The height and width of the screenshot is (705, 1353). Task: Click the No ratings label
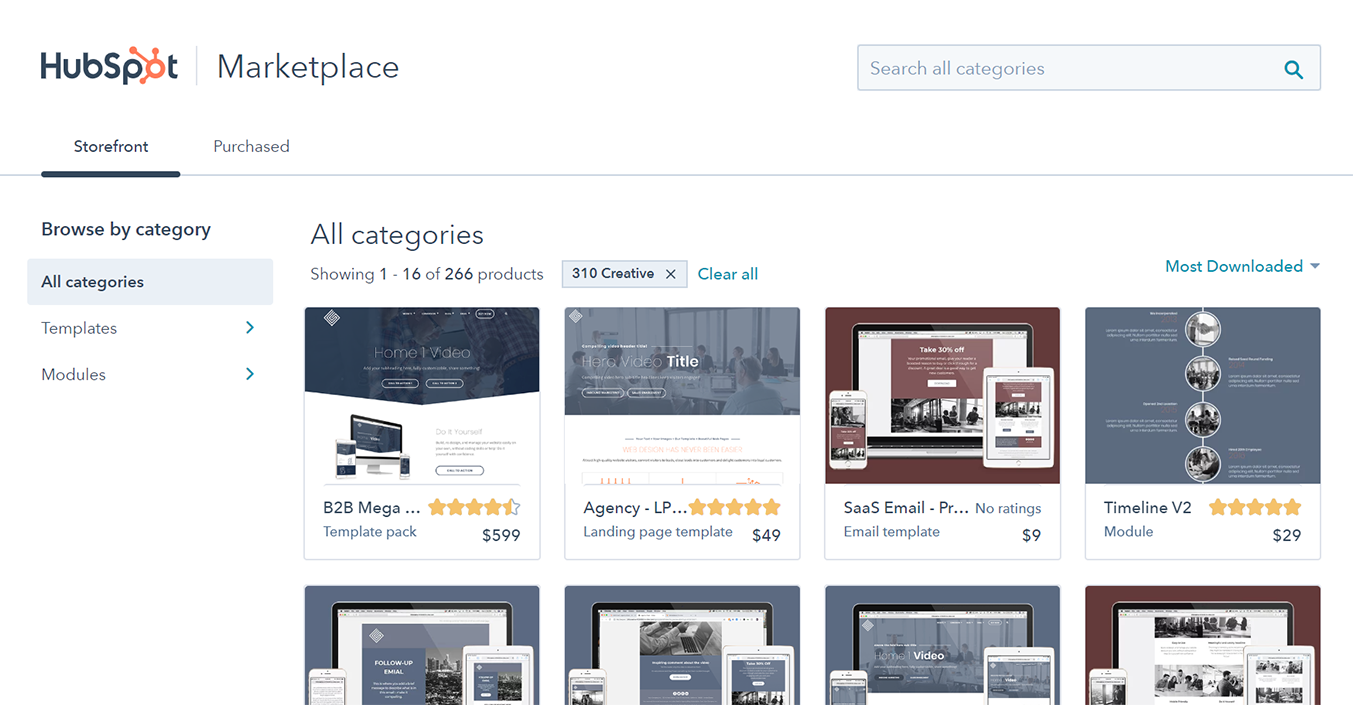(1008, 508)
